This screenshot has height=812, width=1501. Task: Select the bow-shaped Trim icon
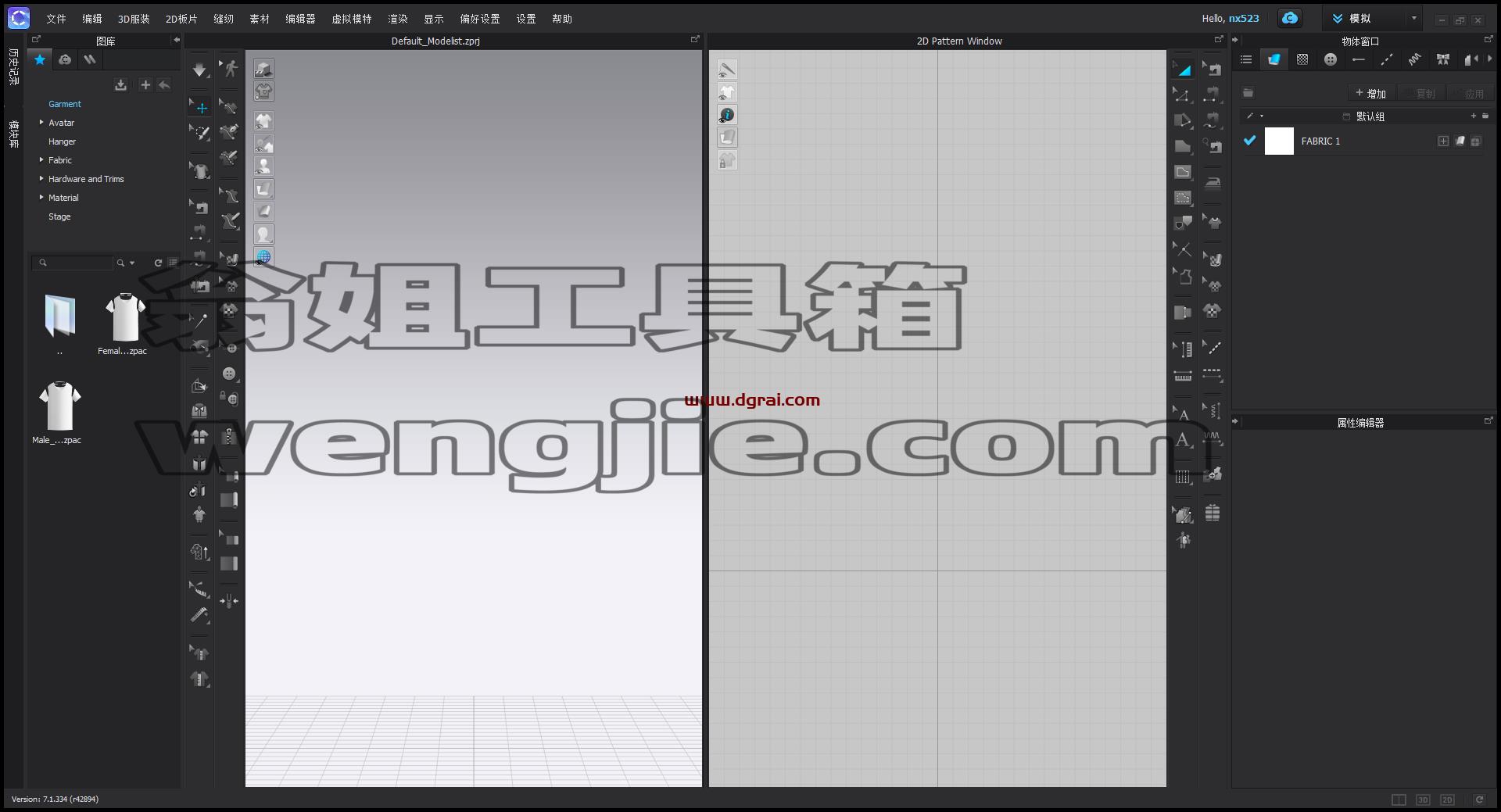(1443, 59)
